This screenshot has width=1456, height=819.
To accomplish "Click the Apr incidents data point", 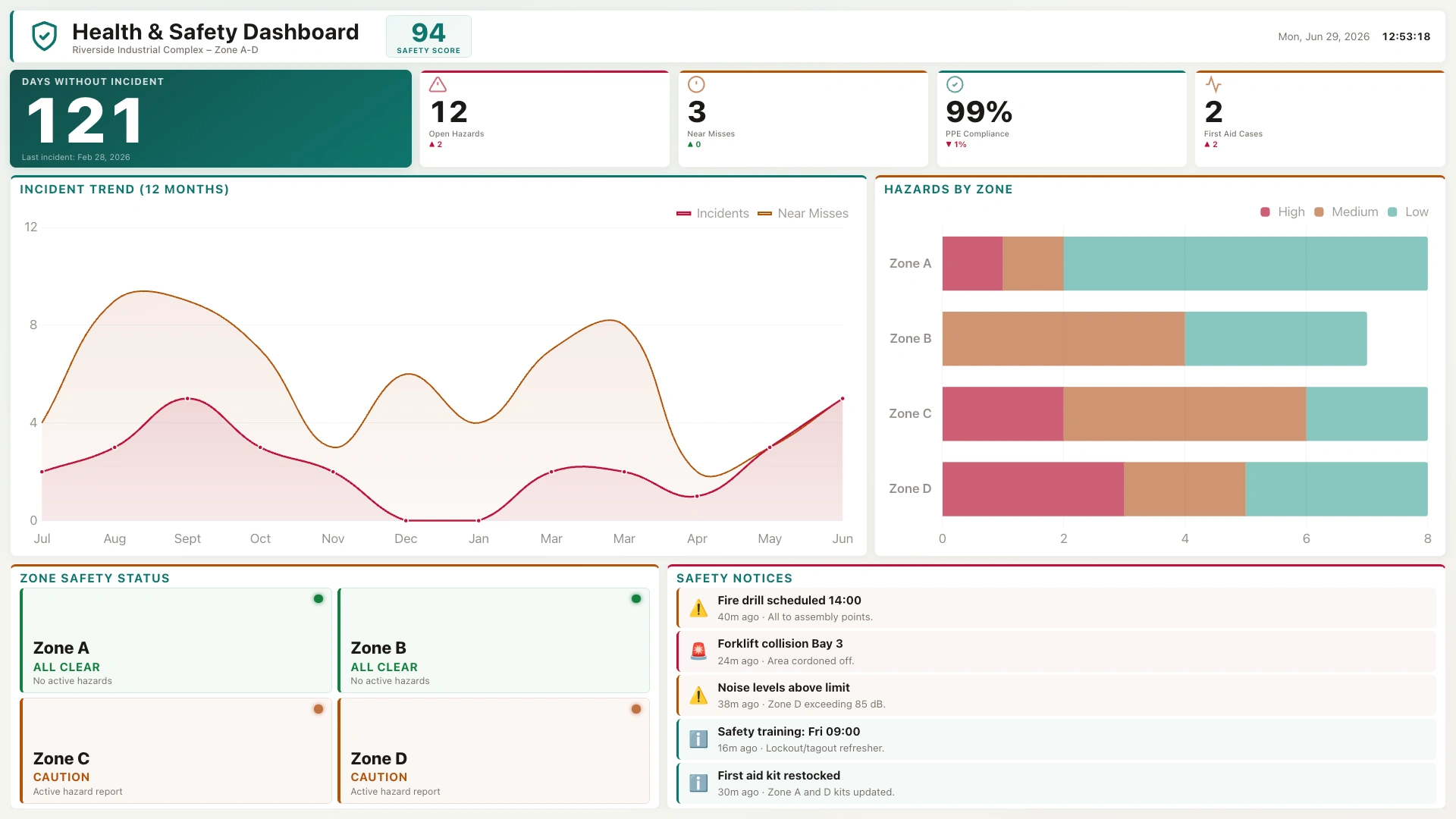I will (697, 497).
